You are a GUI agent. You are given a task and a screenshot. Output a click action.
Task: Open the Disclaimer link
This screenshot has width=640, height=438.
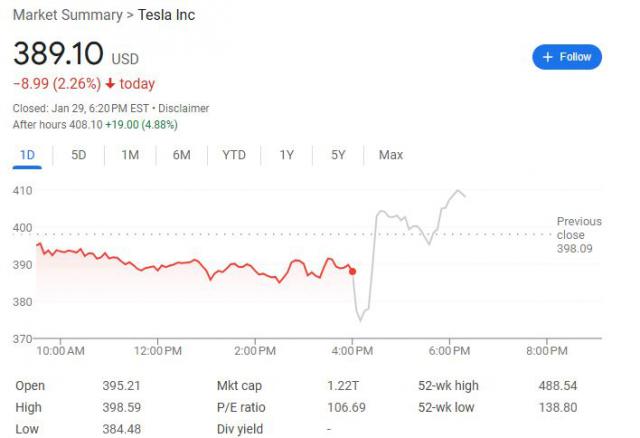point(181,108)
